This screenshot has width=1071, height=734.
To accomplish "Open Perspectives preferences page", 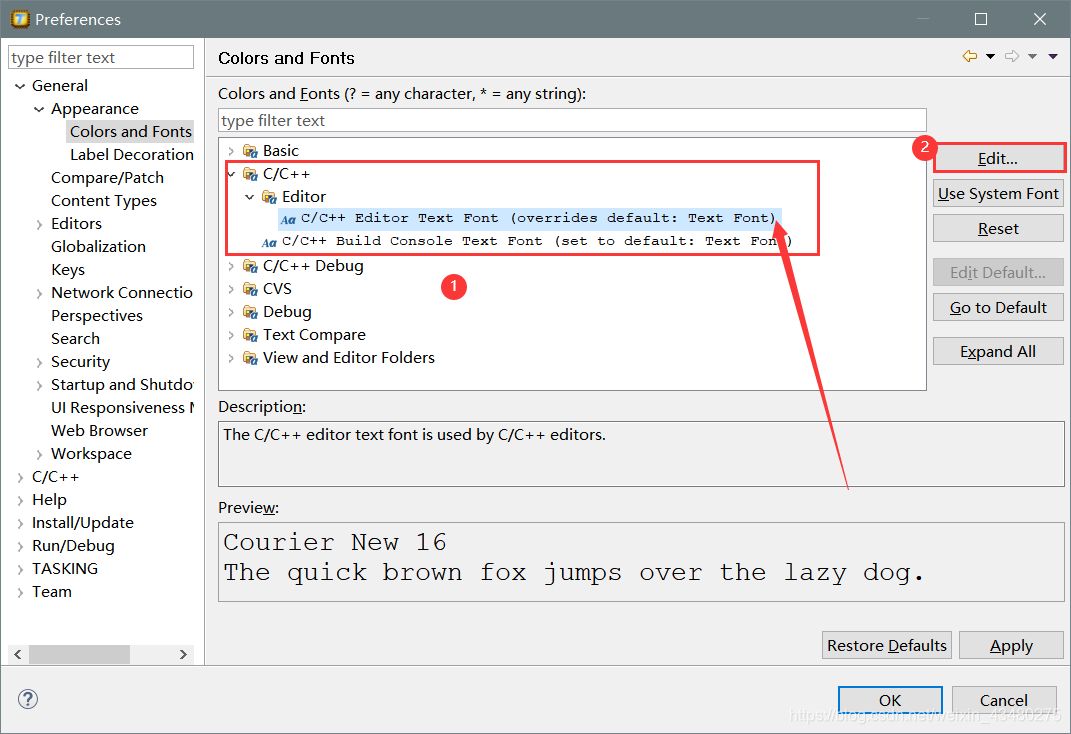I will tap(97, 316).
